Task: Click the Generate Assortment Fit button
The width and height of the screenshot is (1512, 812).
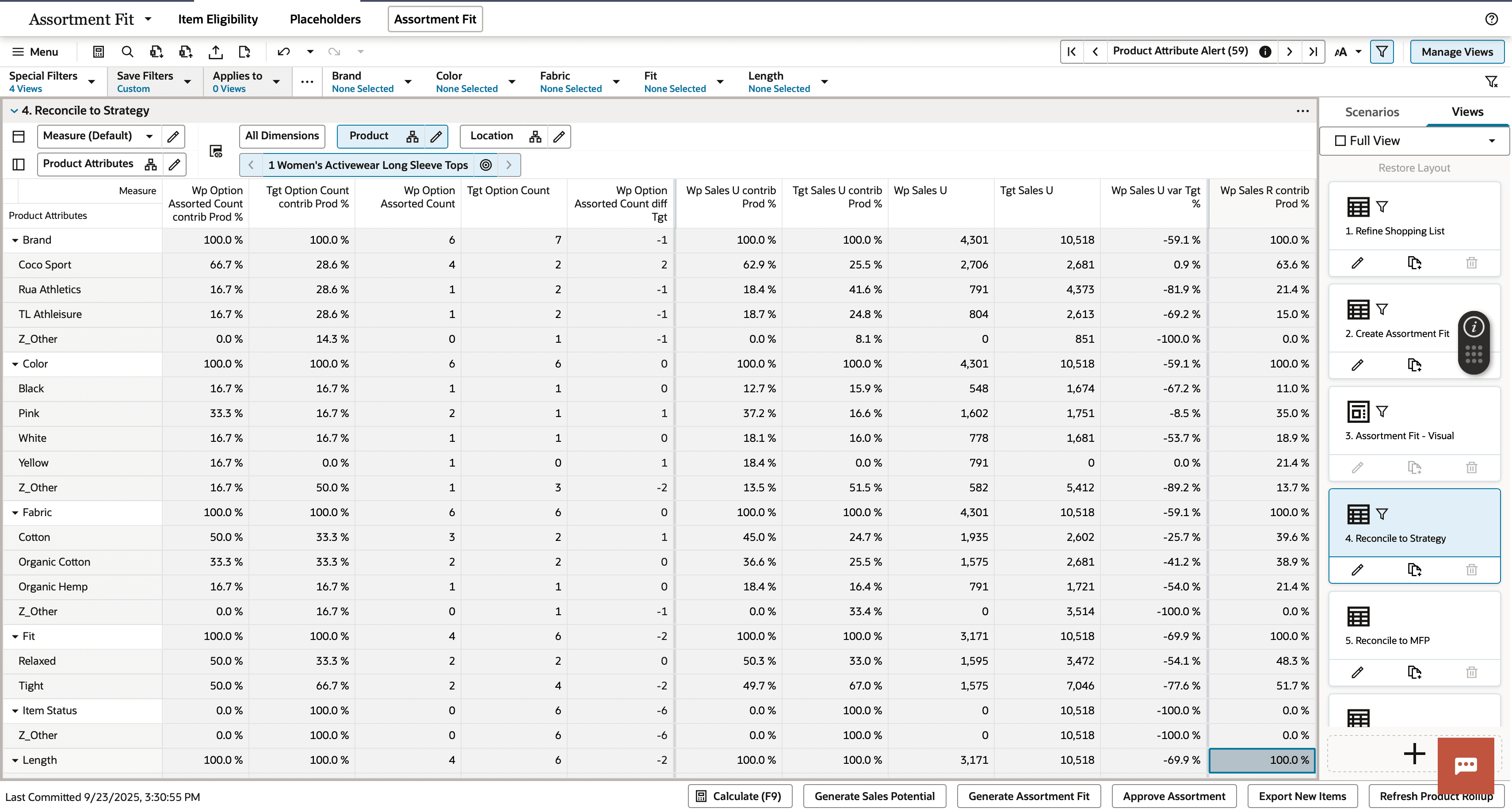Action: click(1028, 796)
